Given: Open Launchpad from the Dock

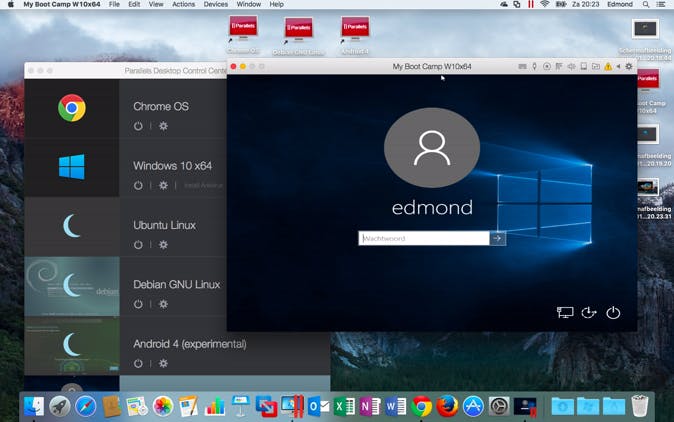Looking at the screenshot, I should coord(60,406).
